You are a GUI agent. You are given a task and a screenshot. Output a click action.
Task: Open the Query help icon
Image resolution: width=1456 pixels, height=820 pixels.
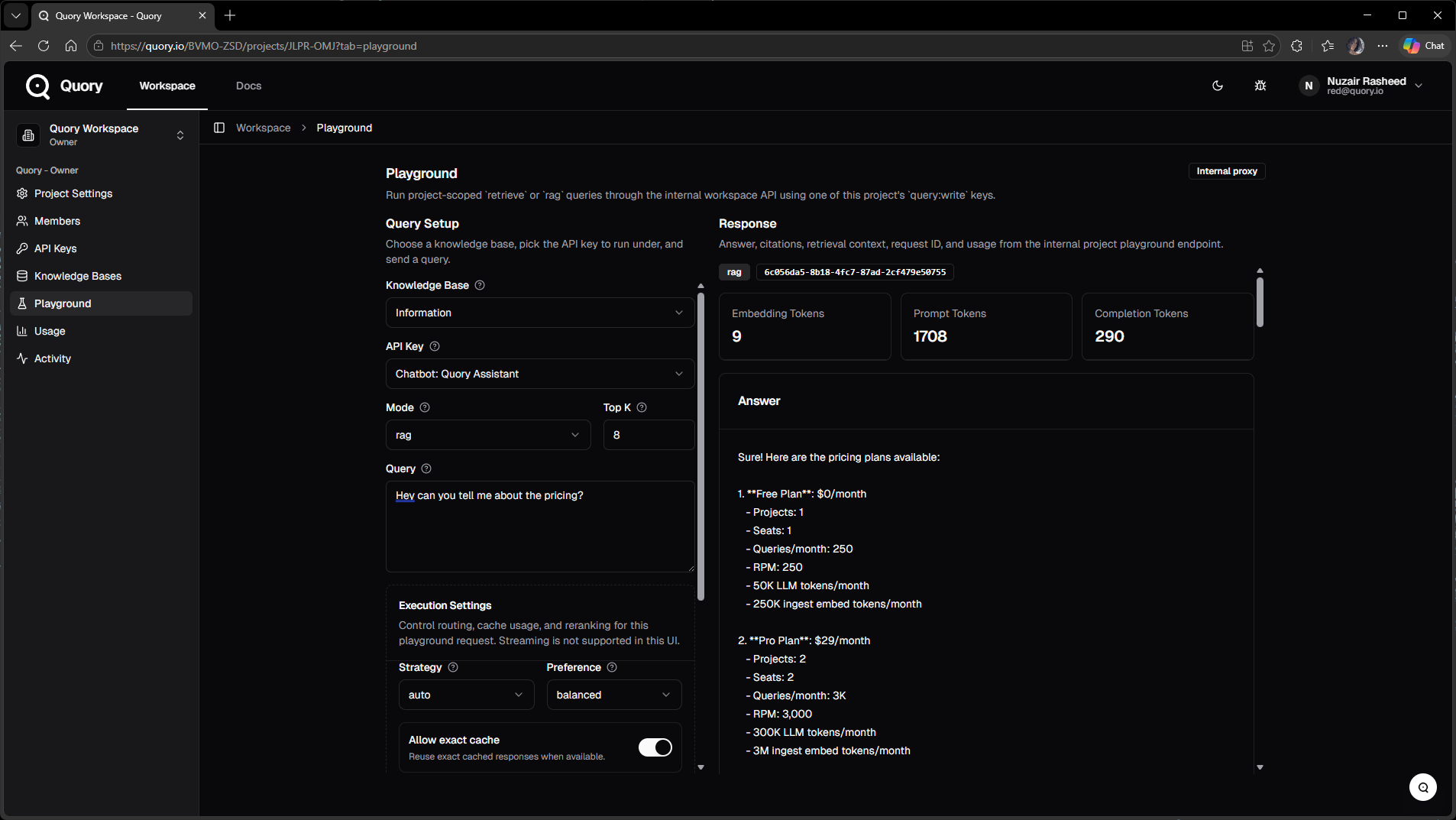click(x=426, y=468)
